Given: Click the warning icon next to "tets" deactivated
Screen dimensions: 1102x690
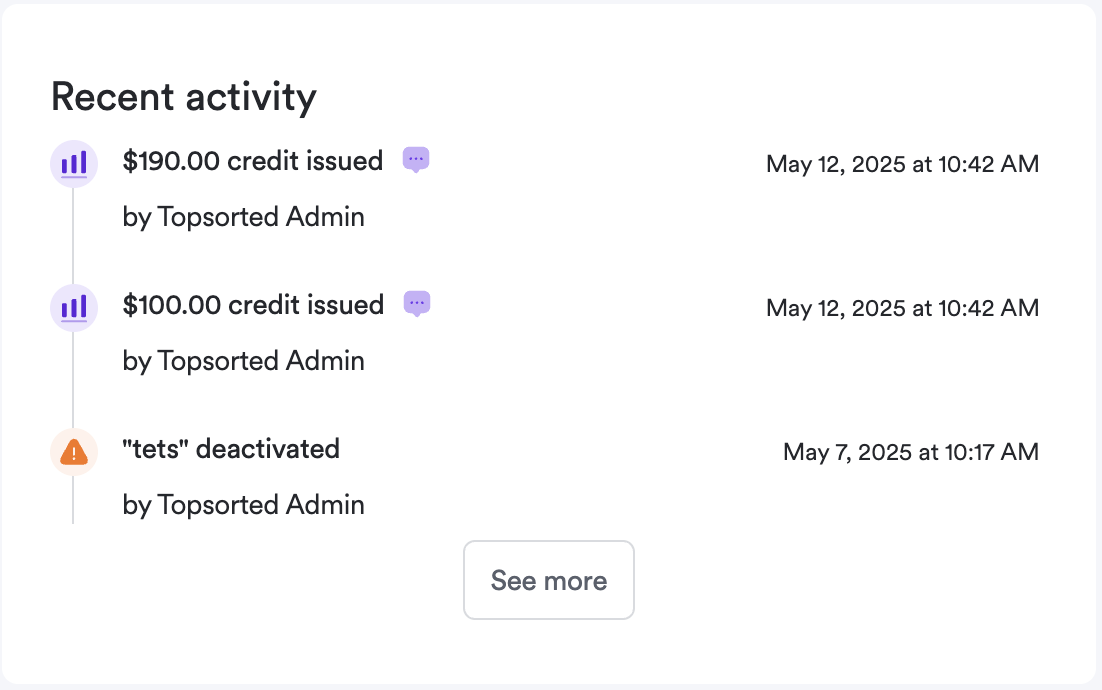Looking at the screenshot, I should (73, 451).
